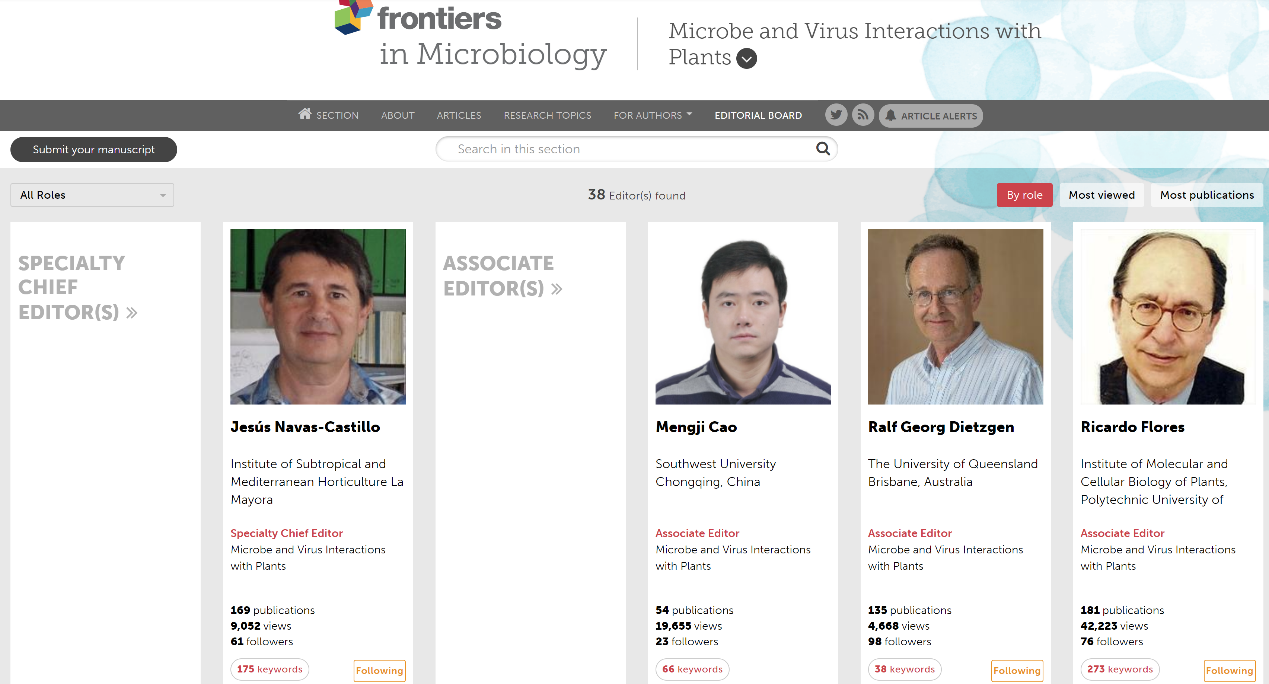Toggle Following for Ralf Georg Dietzgen
Viewport: 1269px width, 684px height.
pyautogui.click(x=1017, y=671)
